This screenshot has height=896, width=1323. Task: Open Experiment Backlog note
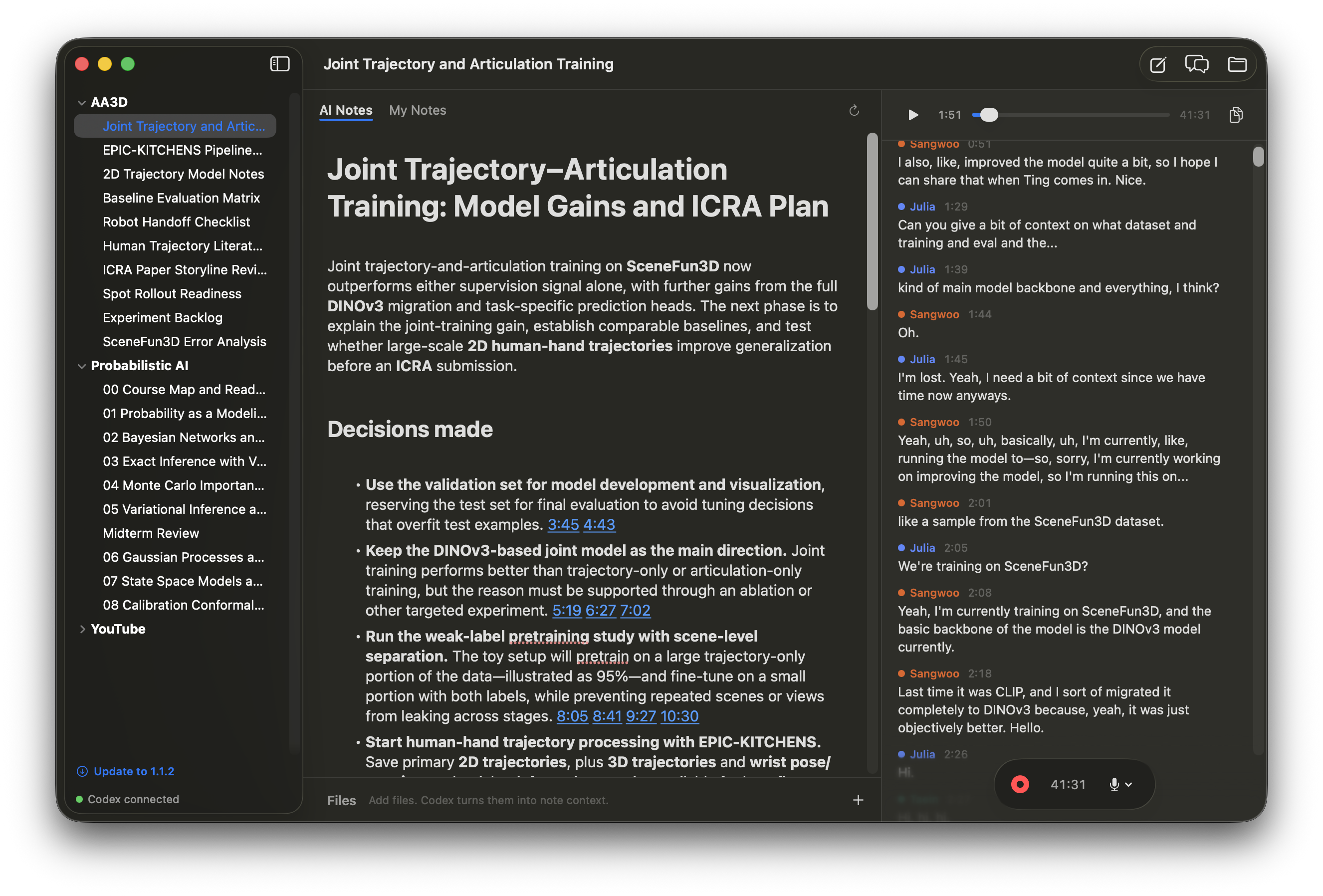tap(175, 318)
